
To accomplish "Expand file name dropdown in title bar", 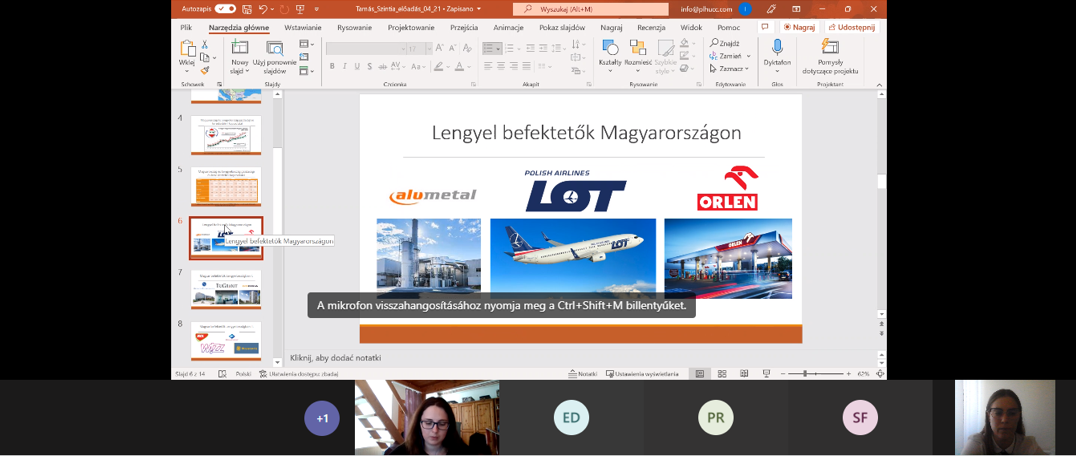I will [x=479, y=9].
